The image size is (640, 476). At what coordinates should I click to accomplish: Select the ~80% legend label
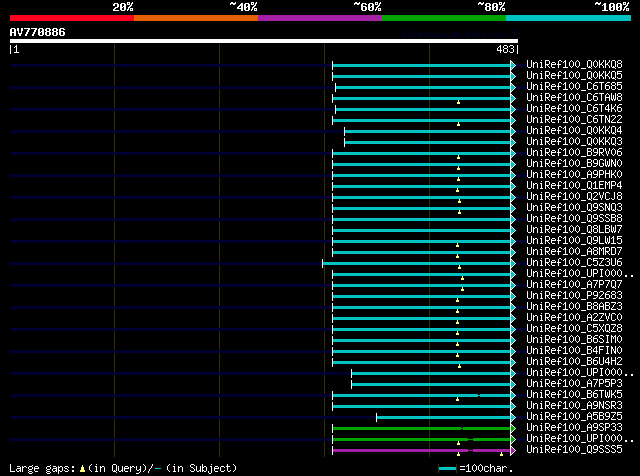(492, 7)
